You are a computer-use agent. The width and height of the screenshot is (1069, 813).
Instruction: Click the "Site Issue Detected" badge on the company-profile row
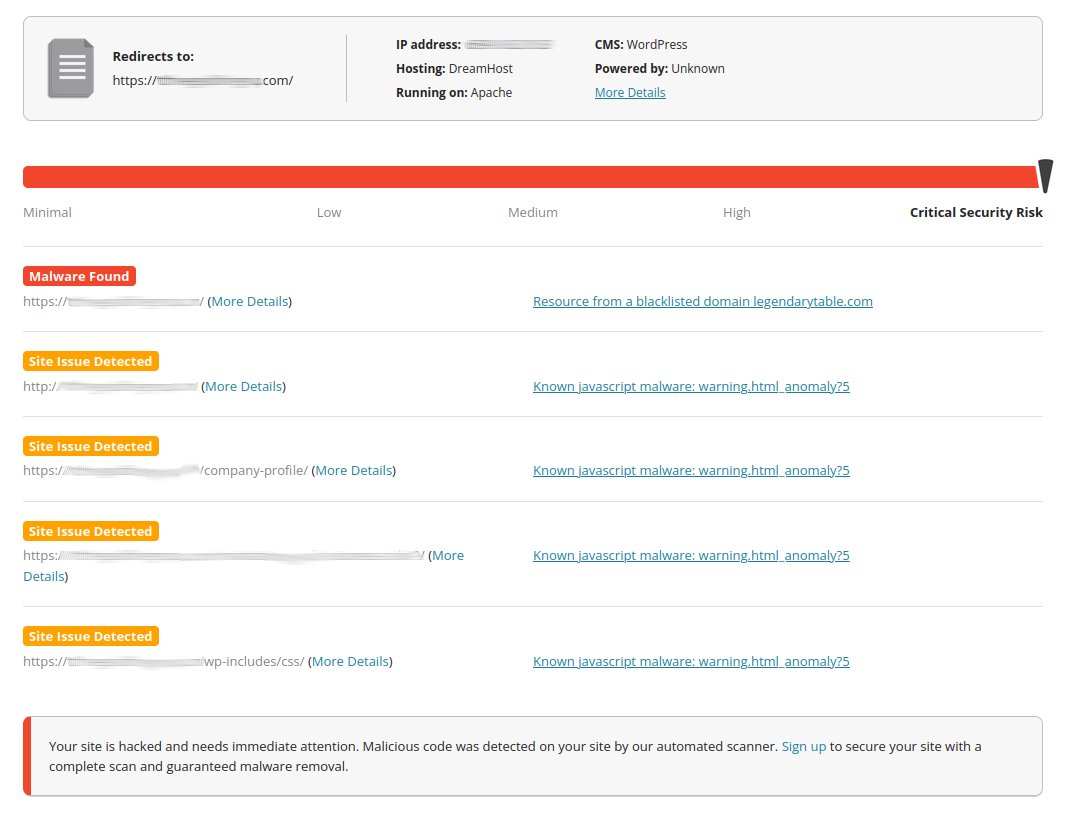coord(90,446)
